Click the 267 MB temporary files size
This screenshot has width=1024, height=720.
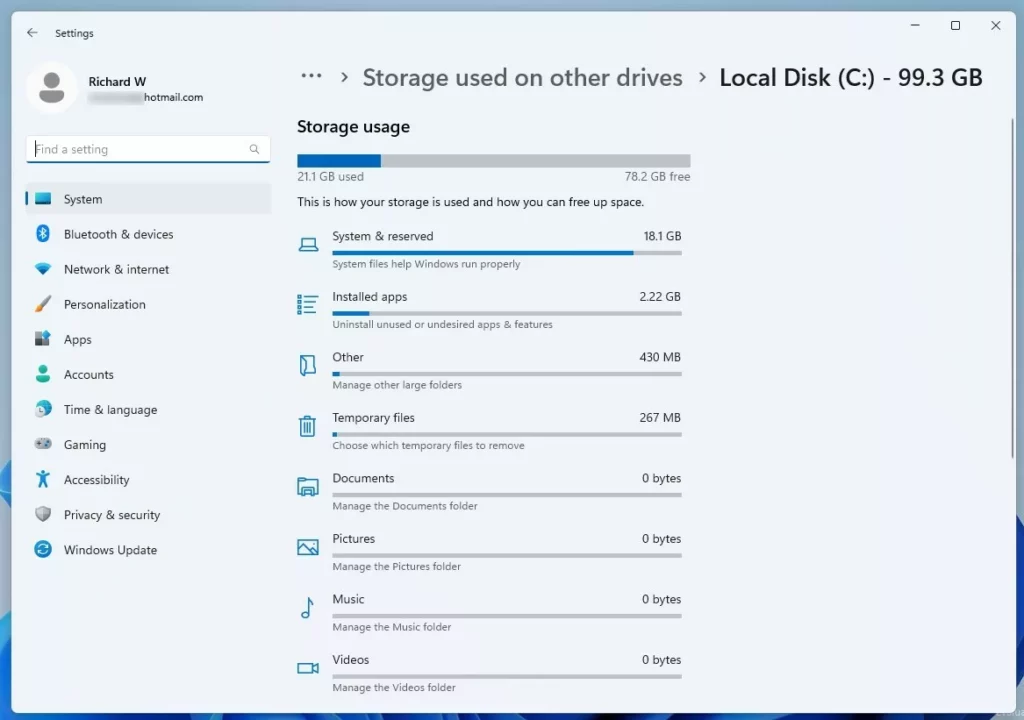[660, 417]
